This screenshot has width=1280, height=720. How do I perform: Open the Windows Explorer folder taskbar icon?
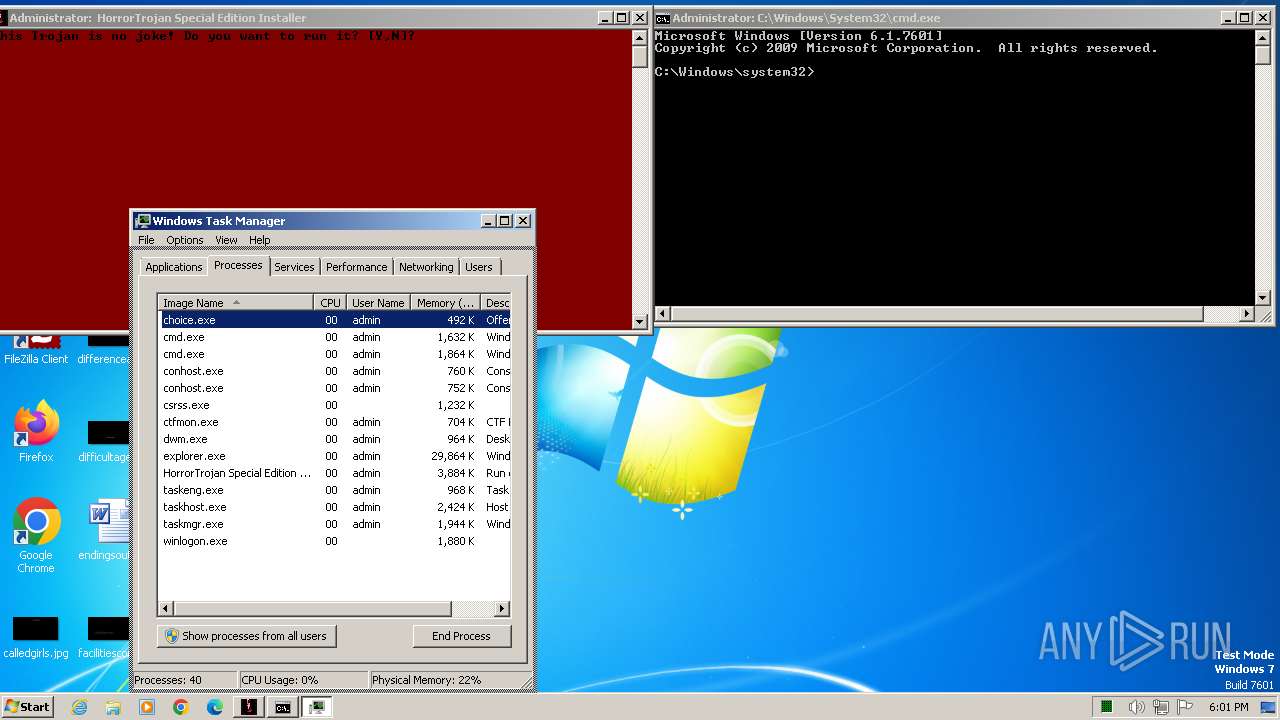[113, 707]
